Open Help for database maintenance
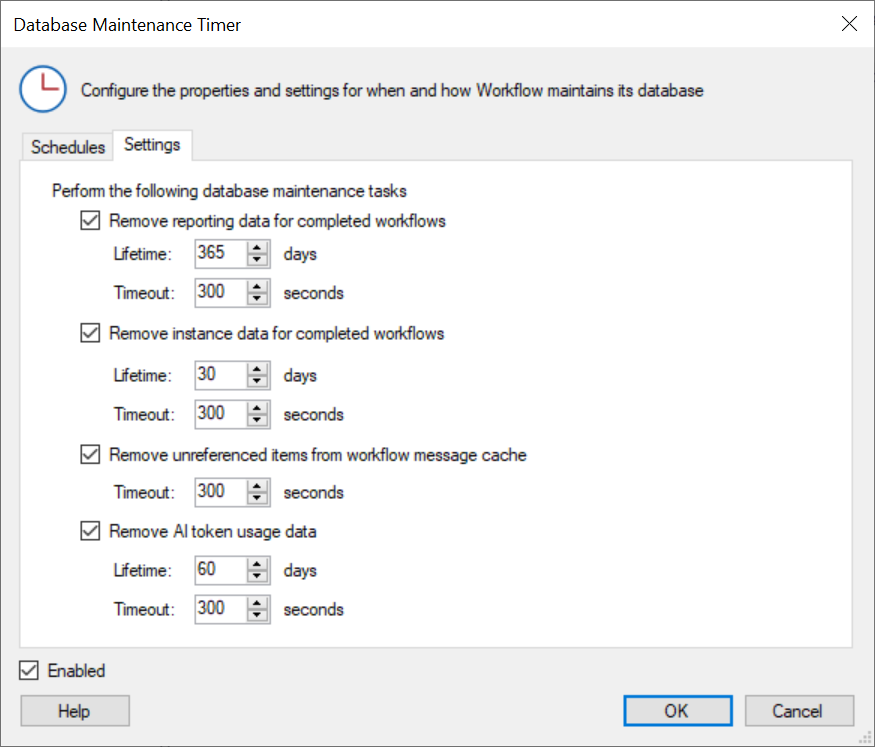This screenshot has height=747, width=875. [x=74, y=711]
